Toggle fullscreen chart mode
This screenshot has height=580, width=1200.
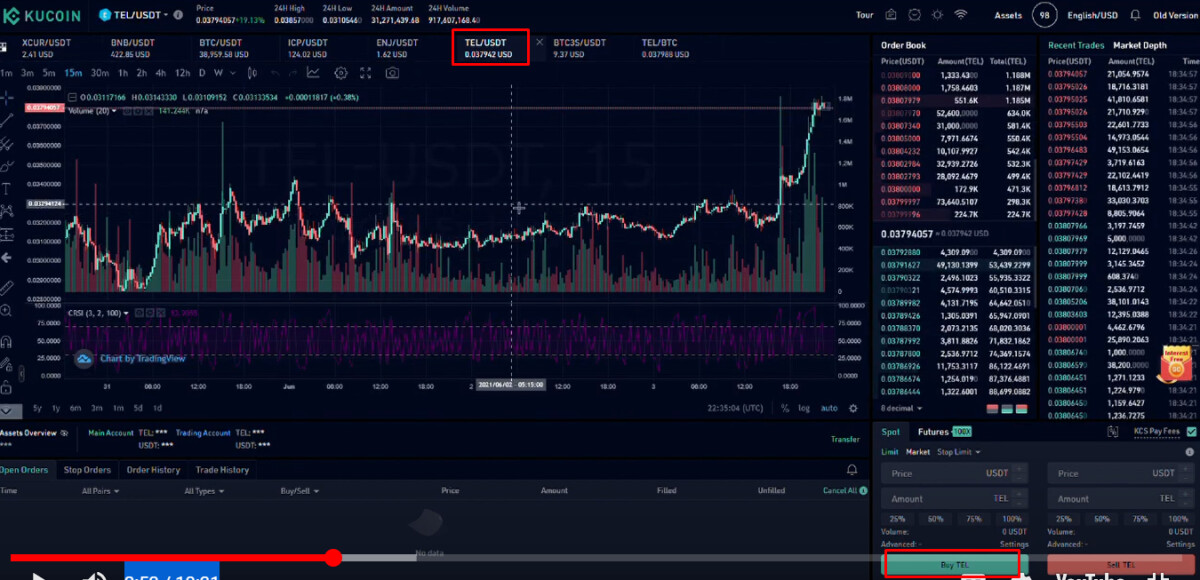(365, 73)
